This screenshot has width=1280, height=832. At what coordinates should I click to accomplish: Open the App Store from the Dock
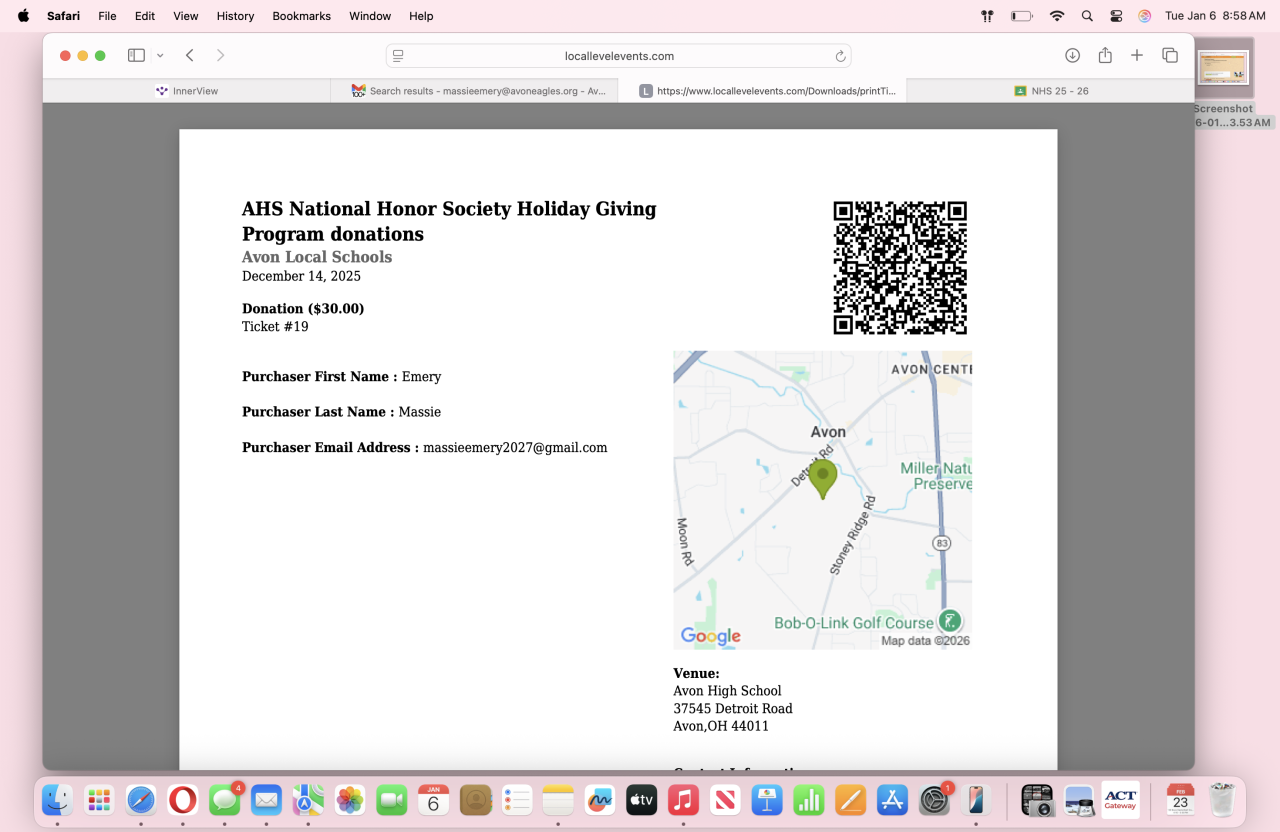point(892,800)
